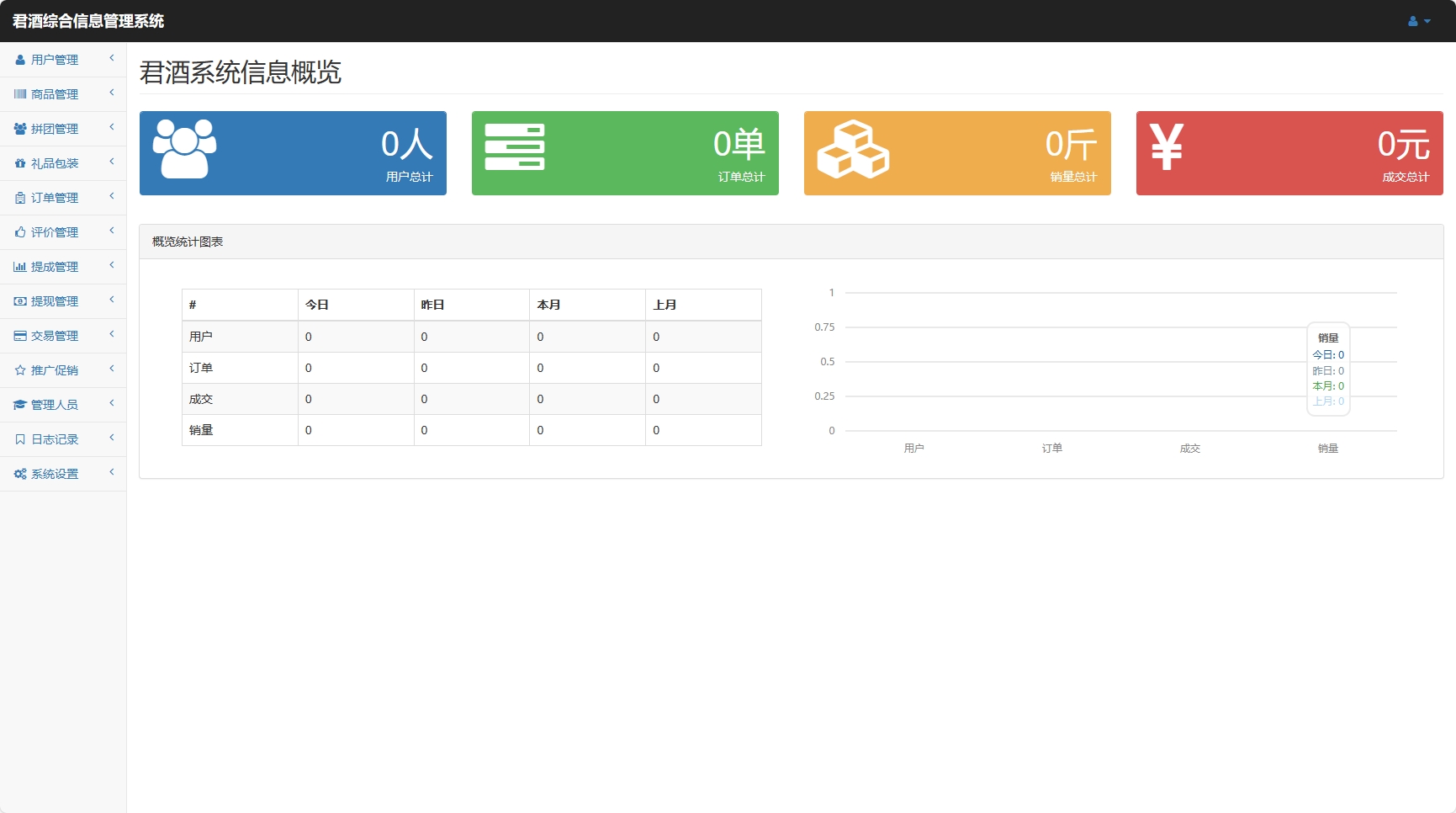Click the 君酒综合信息管理系统 brand link
The image size is (1456, 813).
pyautogui.click(x=88, y=21)
